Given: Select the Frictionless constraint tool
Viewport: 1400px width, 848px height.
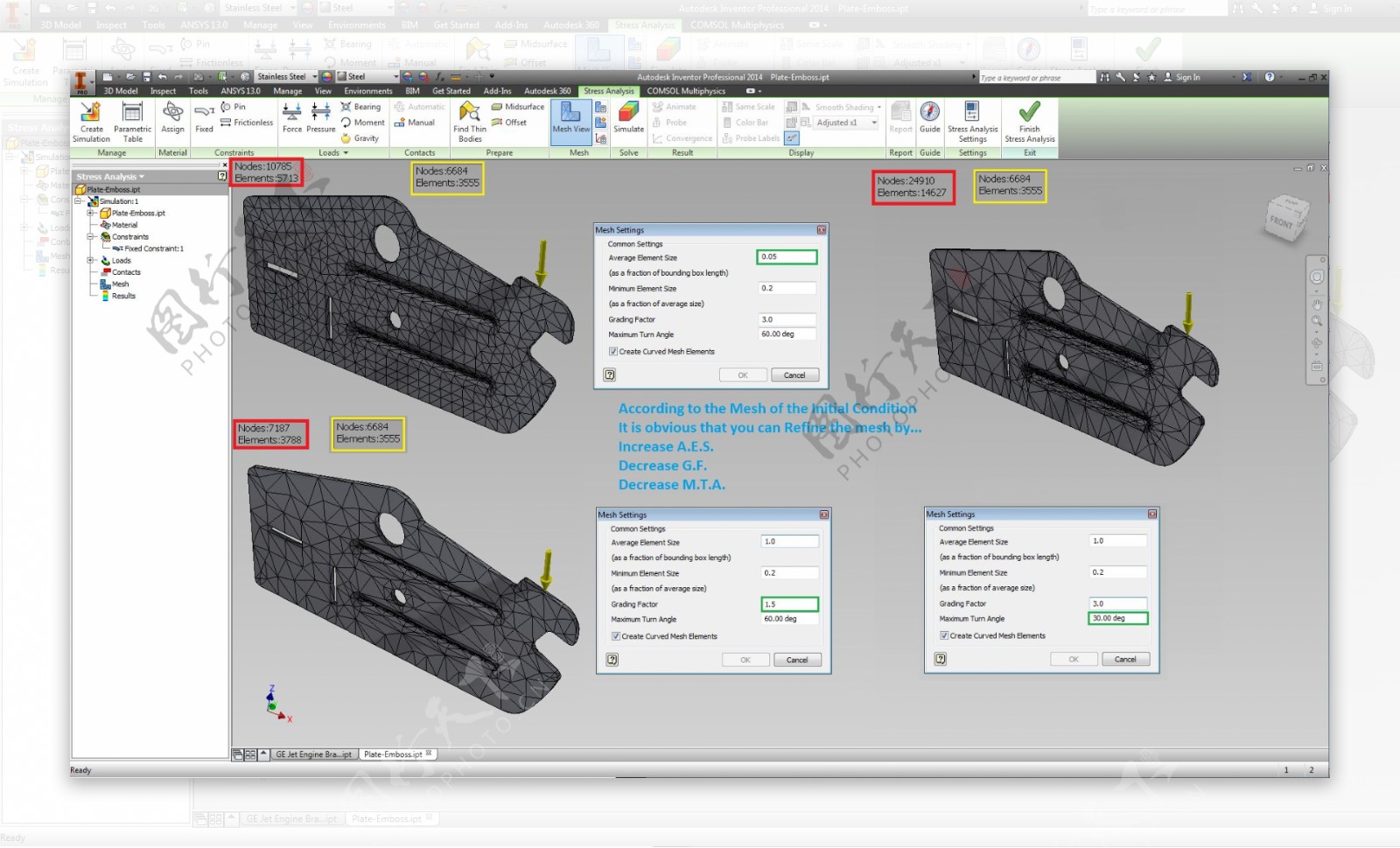Looking at the screenshot, I should pyautogui.click(x=247, y=123).
